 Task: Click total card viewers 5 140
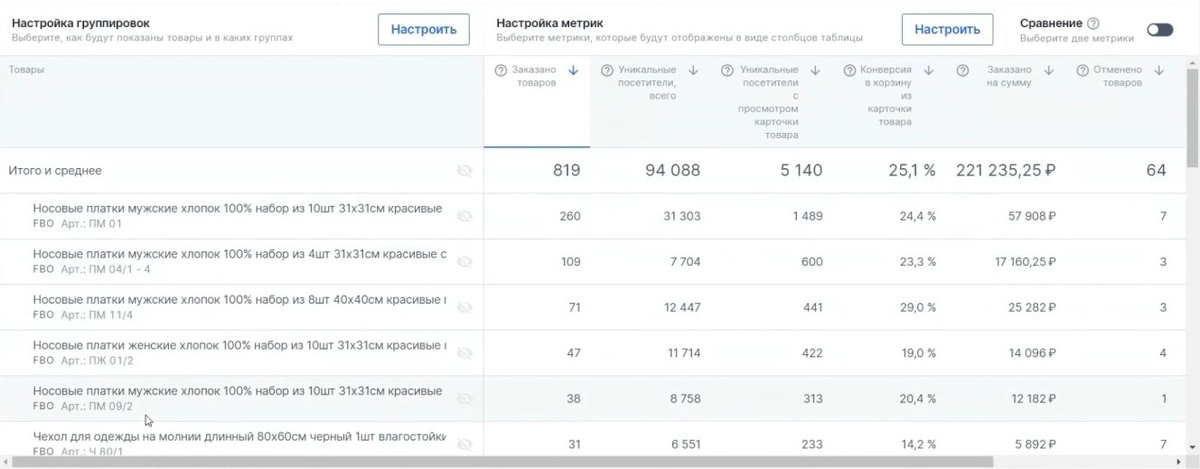pyautogui.click(x=801, y=171)
